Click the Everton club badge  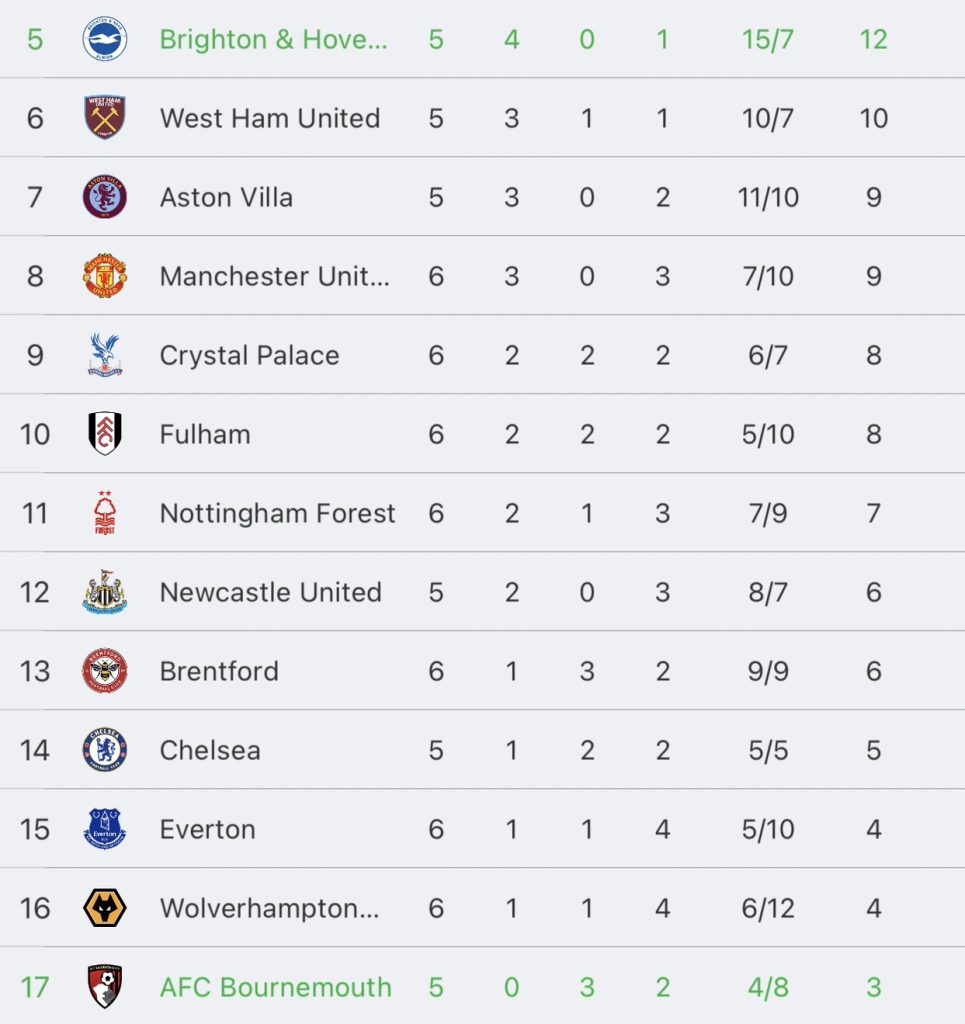click(x=105, y=829)
